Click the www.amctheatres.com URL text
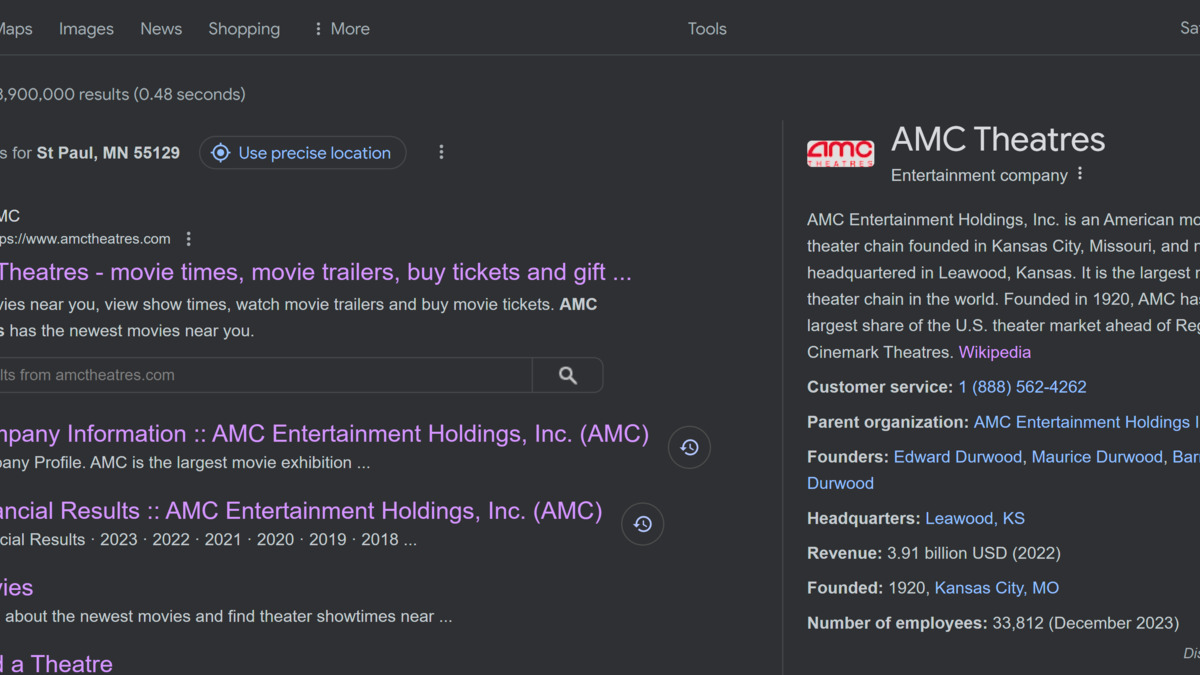 85,239
